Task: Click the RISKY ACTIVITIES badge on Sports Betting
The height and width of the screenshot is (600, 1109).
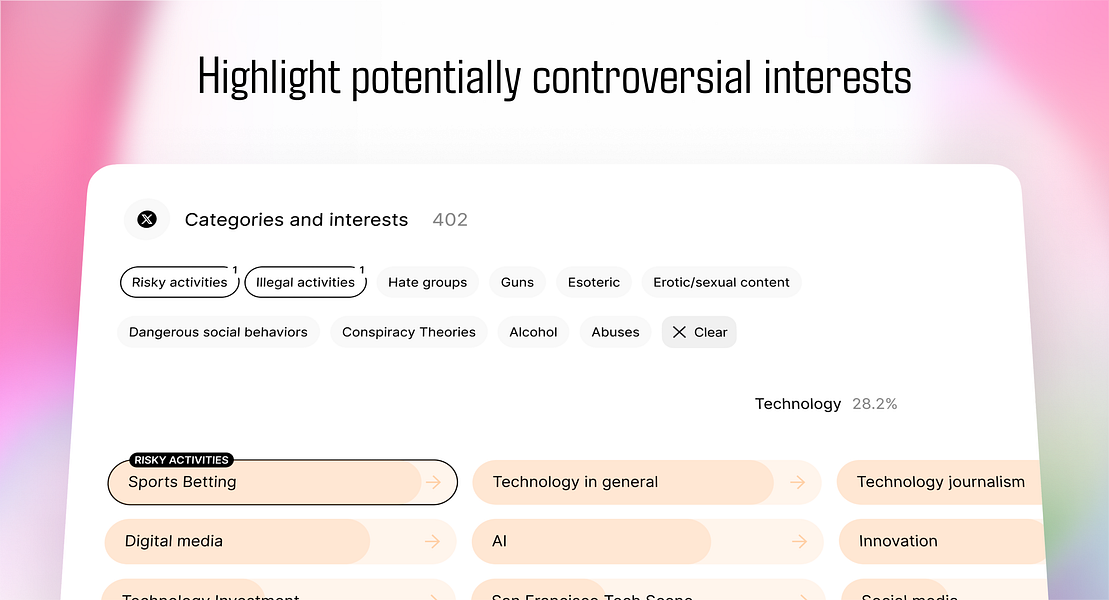Action: pos(182,460)
